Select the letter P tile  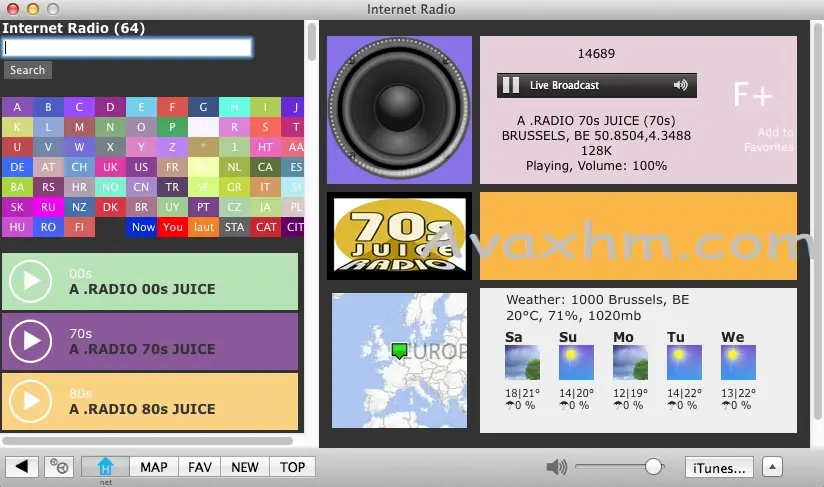pos(172,127)
